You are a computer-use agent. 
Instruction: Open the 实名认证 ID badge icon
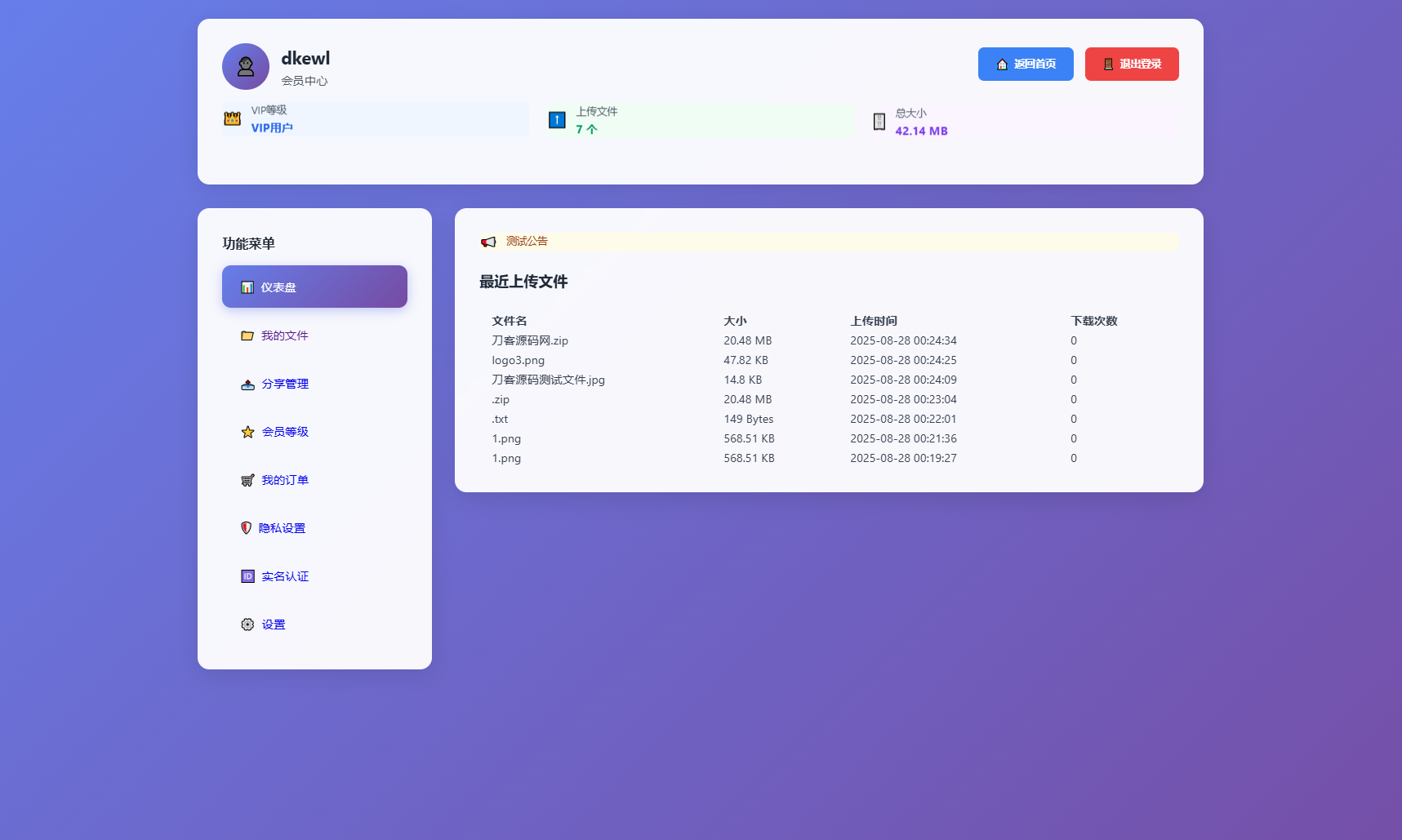[247, 576]
